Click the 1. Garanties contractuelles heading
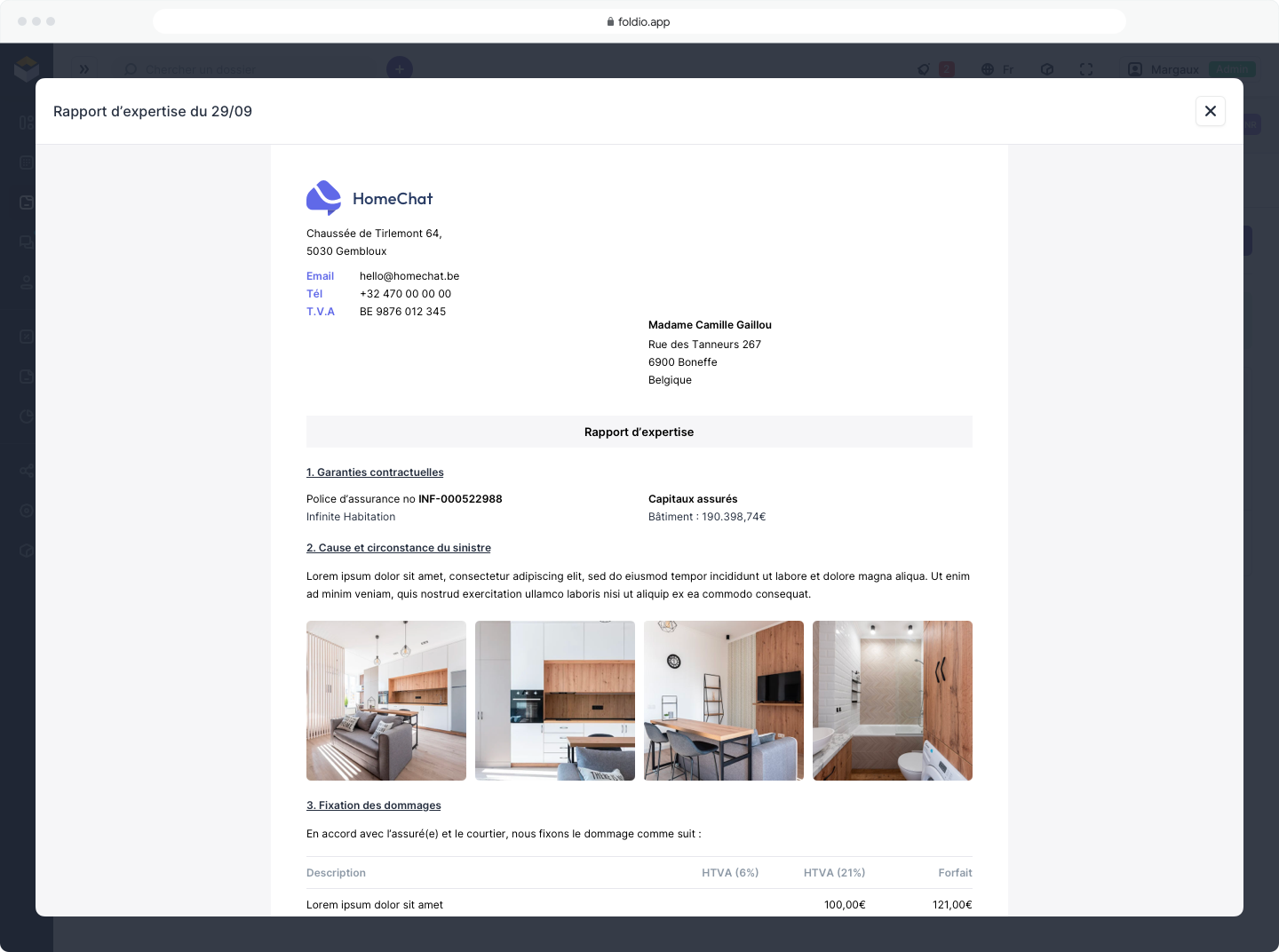Screen dimensions: 1279x952 click(375, 472)
